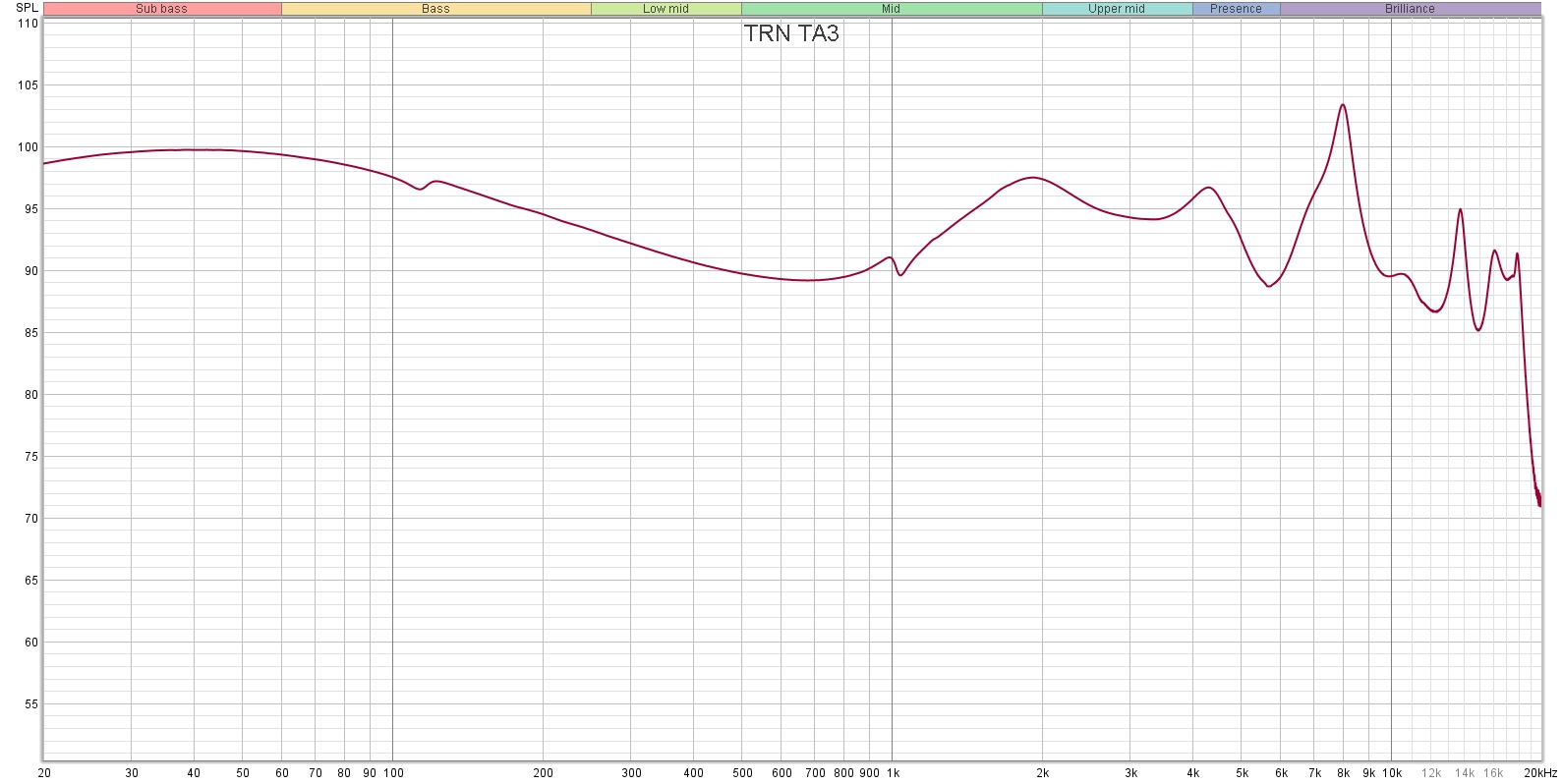Screen dimensions: 1563x784
Task: Click the 700 Hz frequency tick label
Action: coord(815,773)
